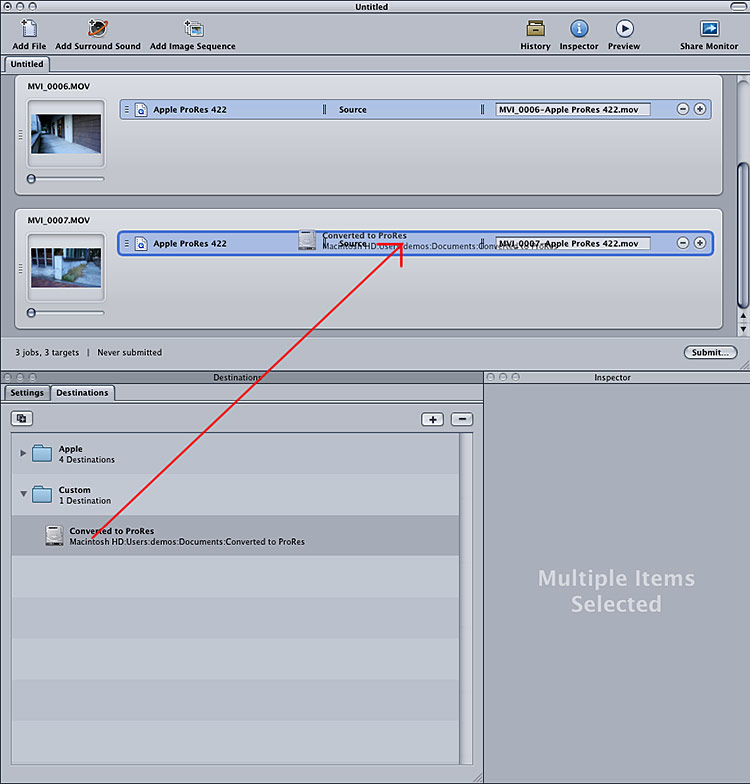Remove selected destination with minus button

point(461,419)
